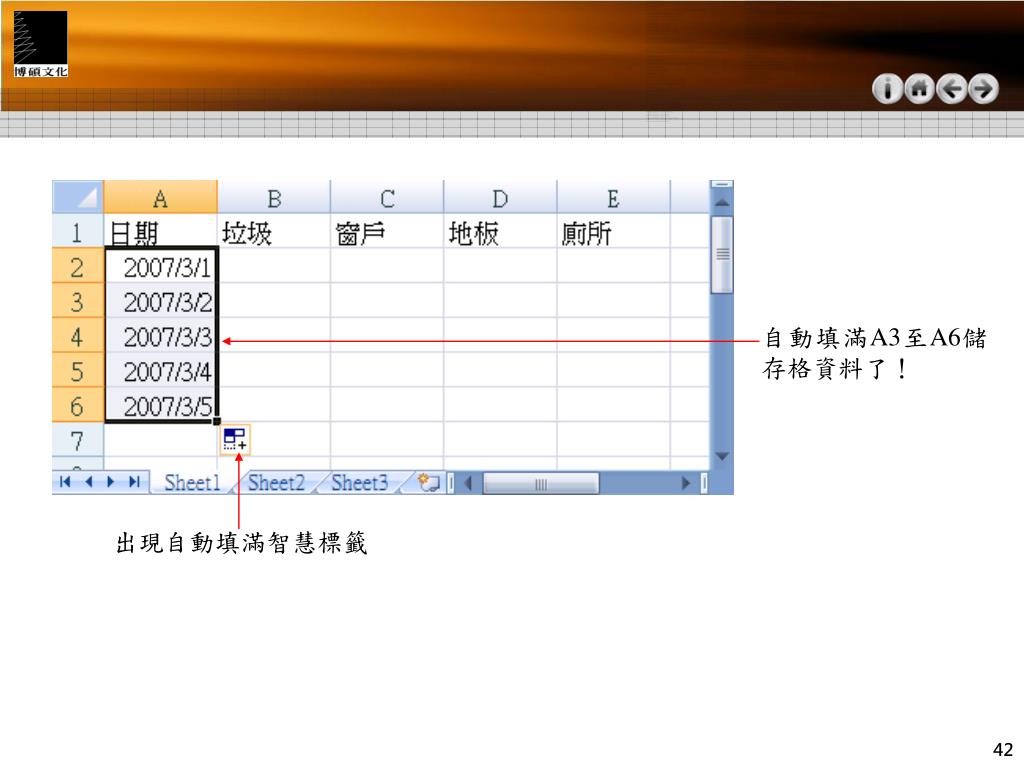Select column A header
1024x768 pixels.
161,197
